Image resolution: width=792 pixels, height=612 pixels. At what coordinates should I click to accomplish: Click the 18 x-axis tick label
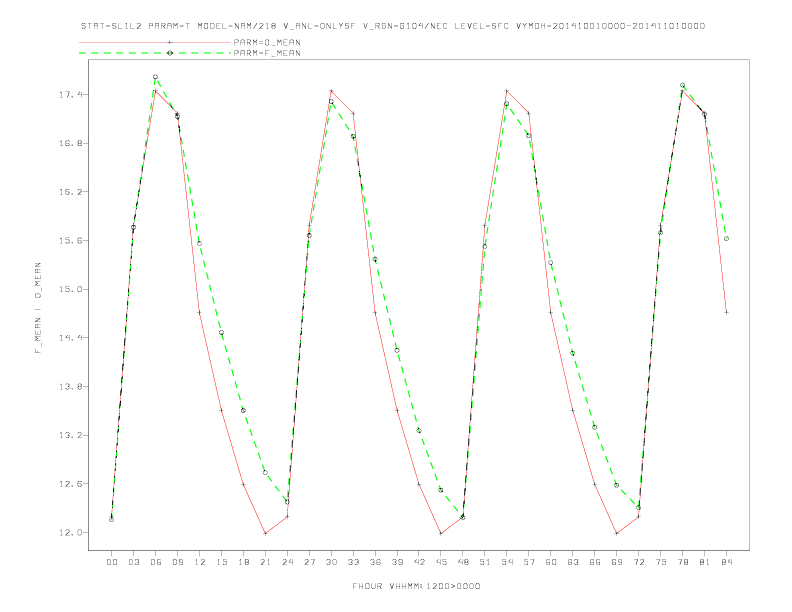click(x=243, y=562)
